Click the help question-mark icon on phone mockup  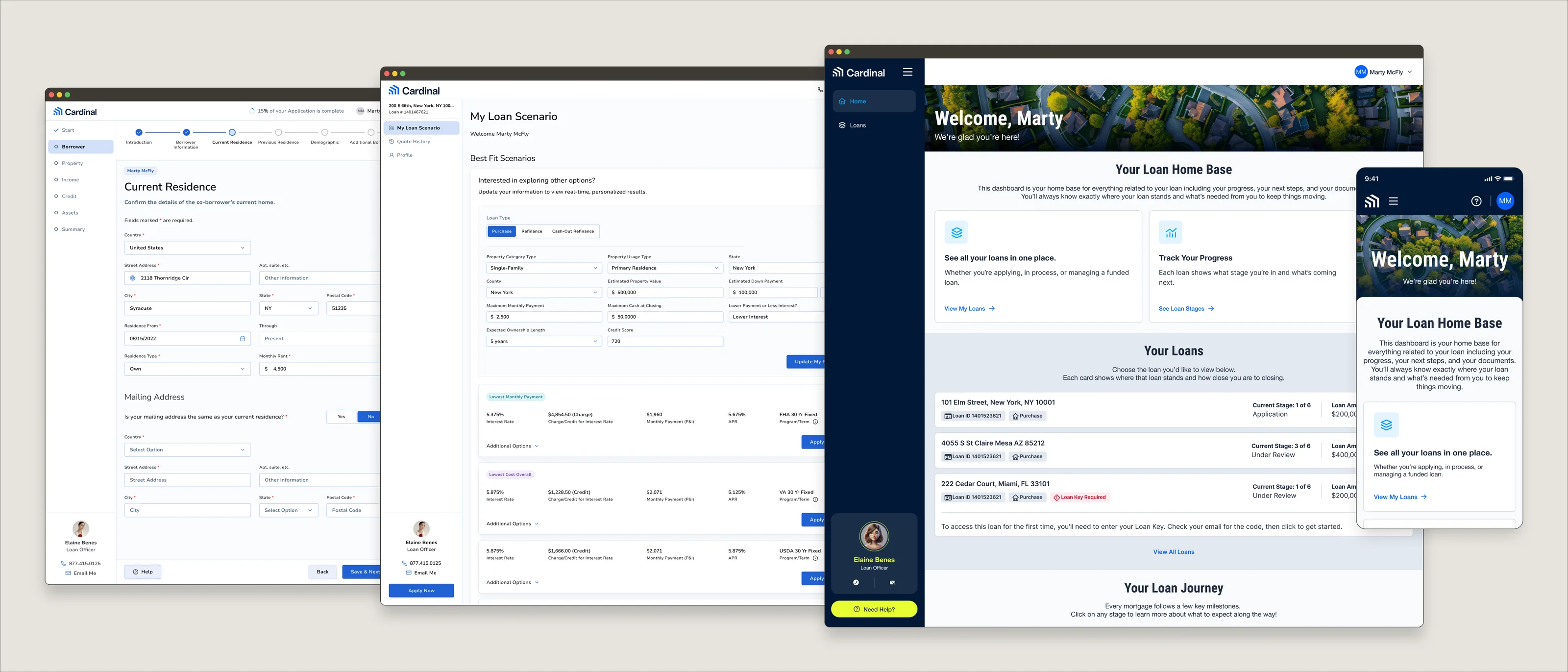tap(1476, 201)
